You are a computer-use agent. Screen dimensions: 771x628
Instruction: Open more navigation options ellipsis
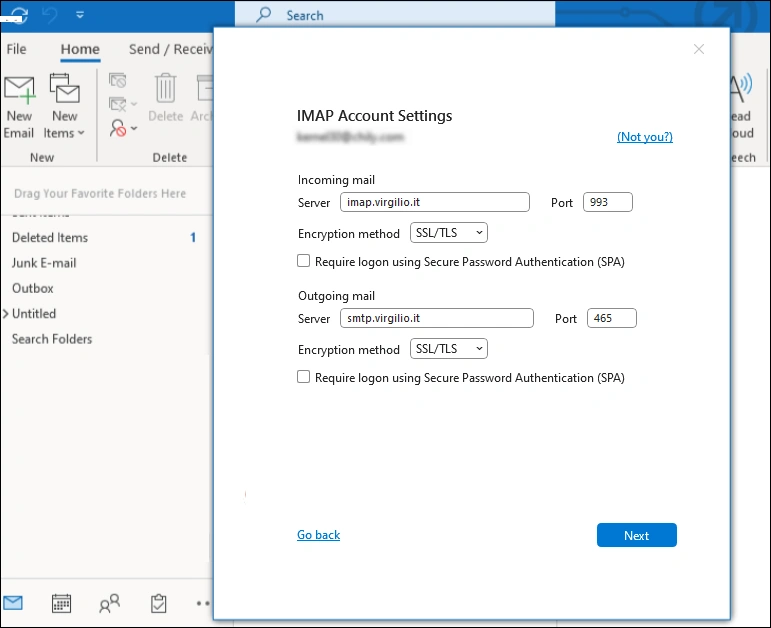[x=203, y=603]
